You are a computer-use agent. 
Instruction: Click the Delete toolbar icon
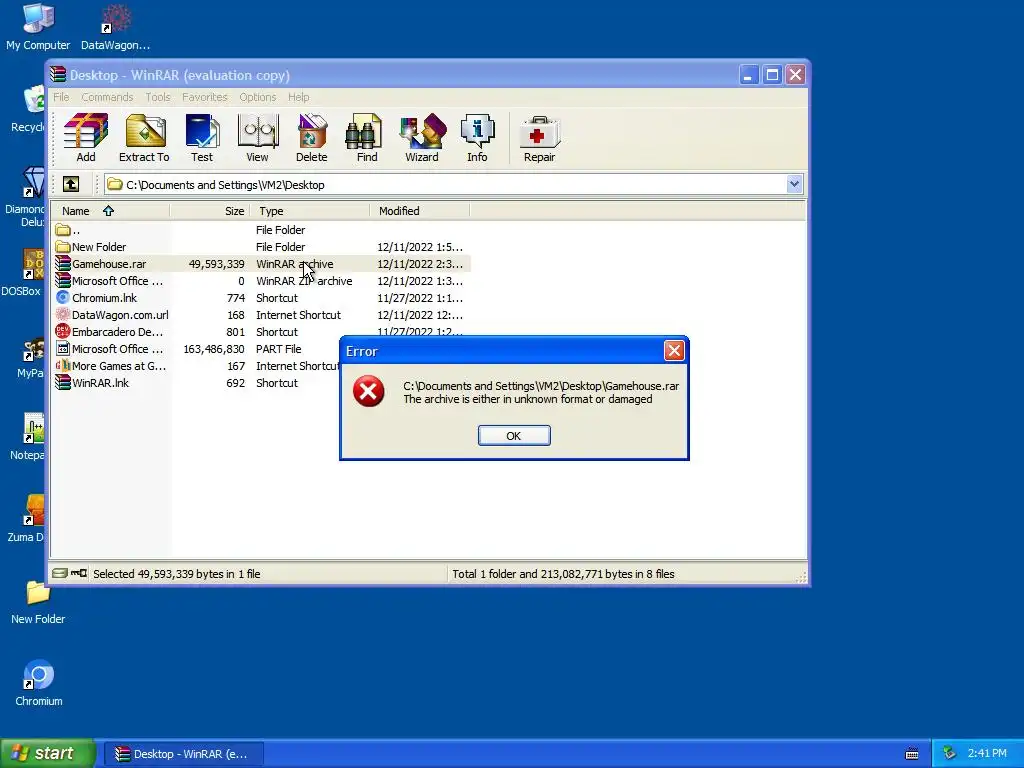click(312, 138)
